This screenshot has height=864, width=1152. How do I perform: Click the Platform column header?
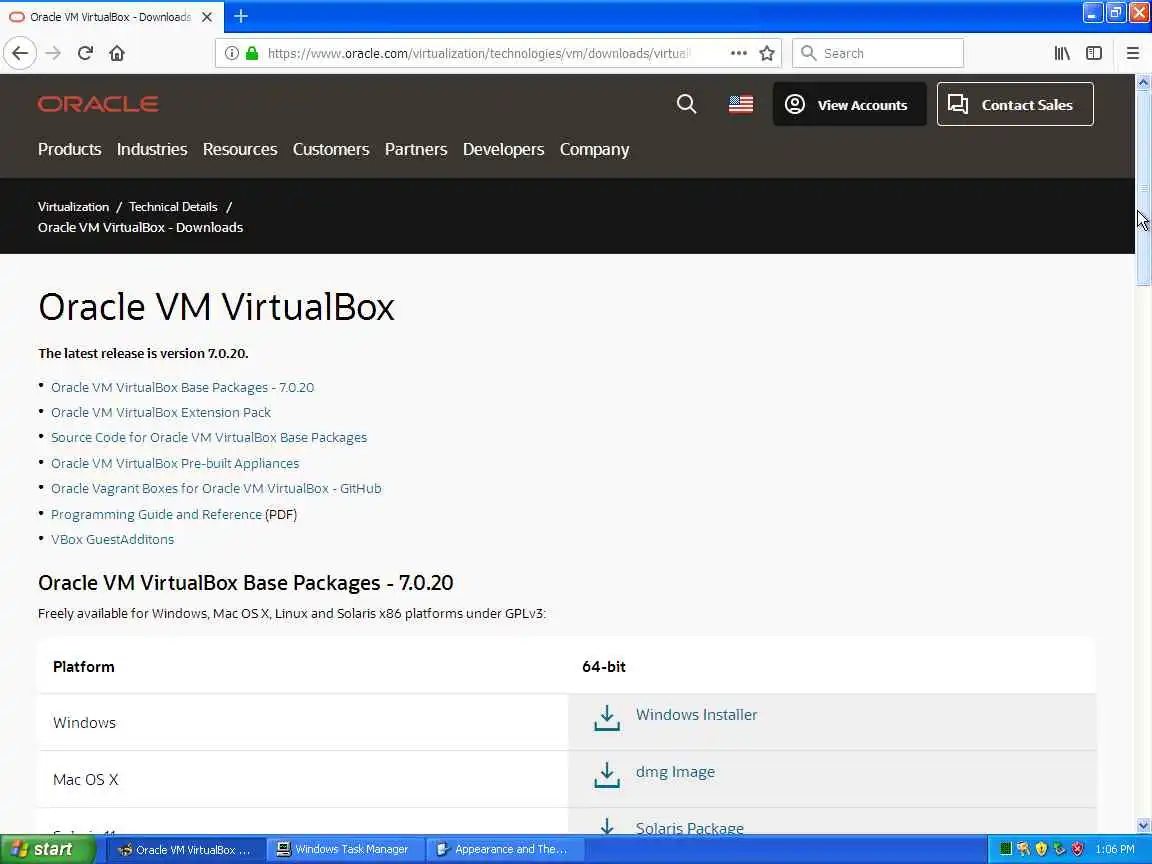84,666
